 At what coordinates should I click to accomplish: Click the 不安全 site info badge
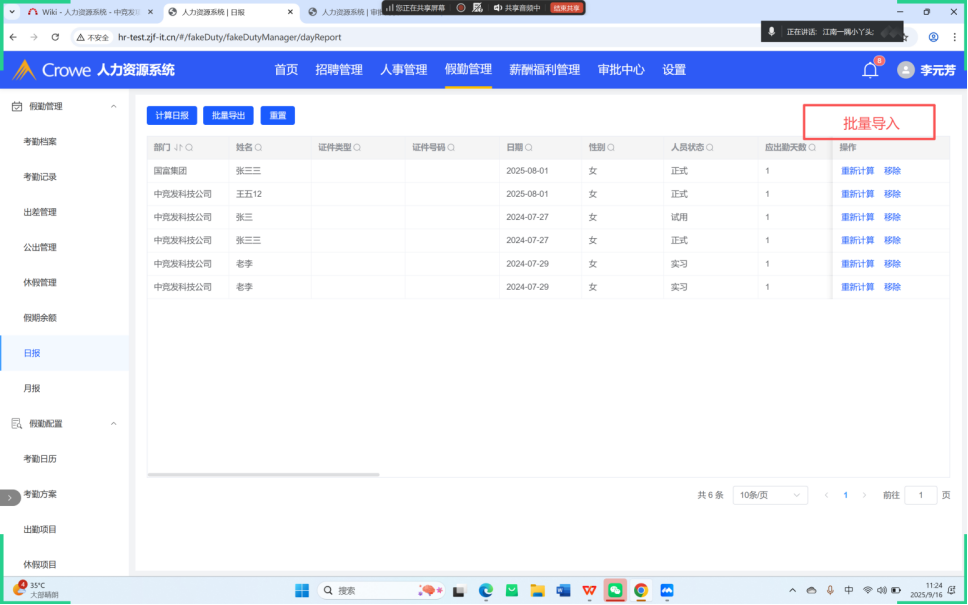tap(93, 37)
